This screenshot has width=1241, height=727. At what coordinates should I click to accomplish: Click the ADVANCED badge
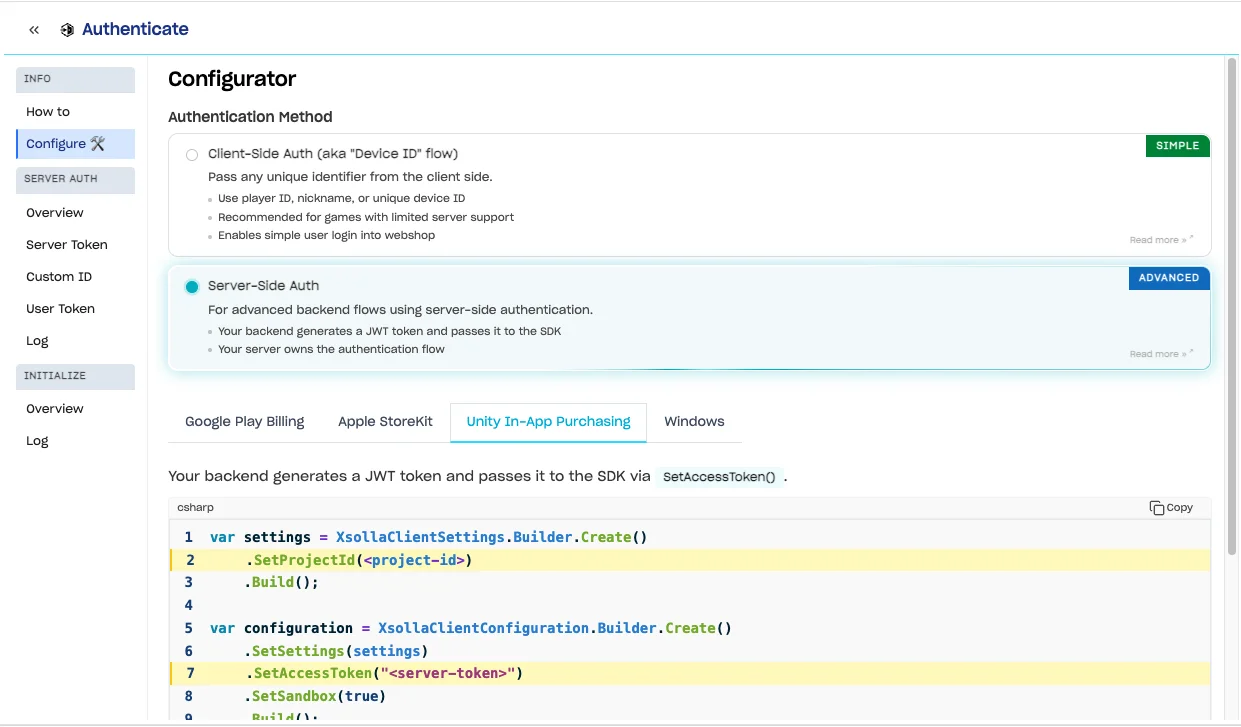(1169, 278)
